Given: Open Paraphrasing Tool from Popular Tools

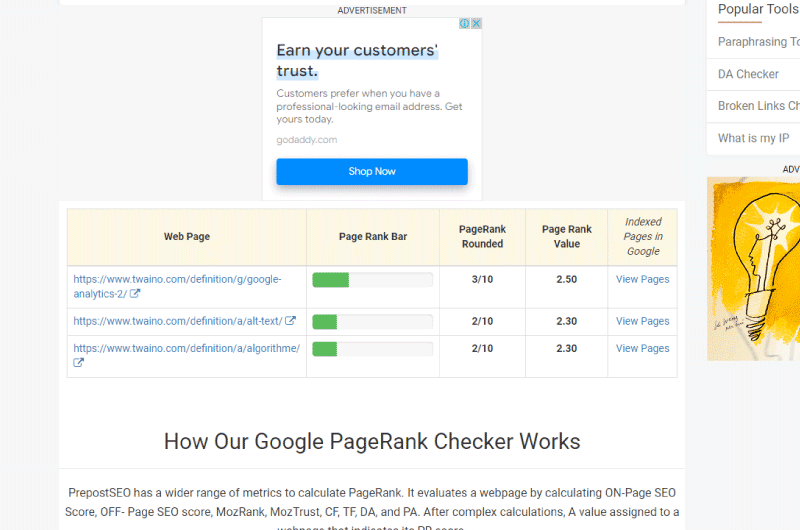Looking at the screenshot, I should tap(758, 42).
